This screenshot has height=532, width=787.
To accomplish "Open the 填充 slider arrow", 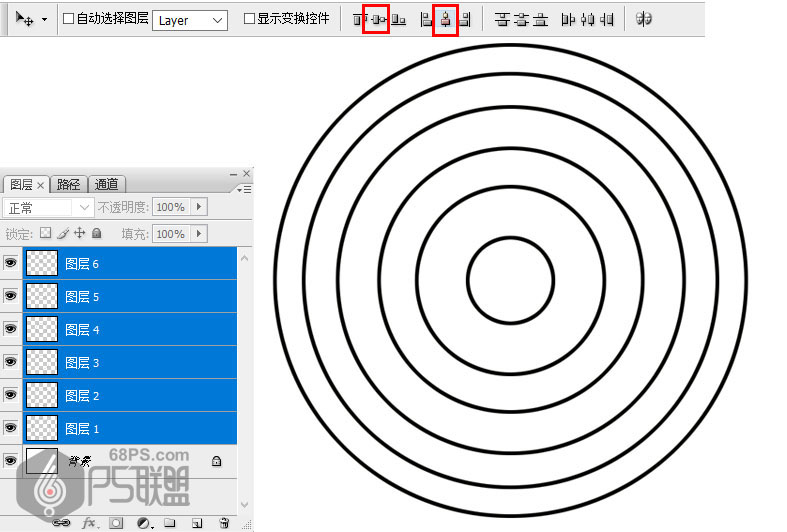I will tap(199, 234).
